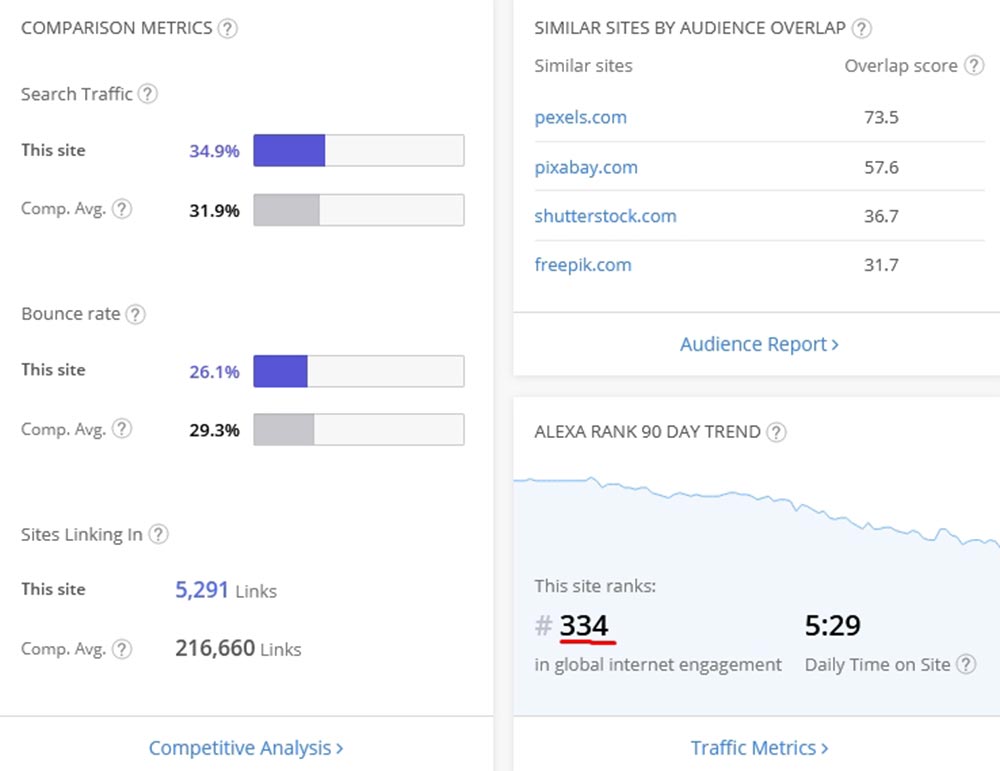Click help icon beside Comparison Metrics heading
Viewport: 1000px width, 771px height.
[228, 29]
